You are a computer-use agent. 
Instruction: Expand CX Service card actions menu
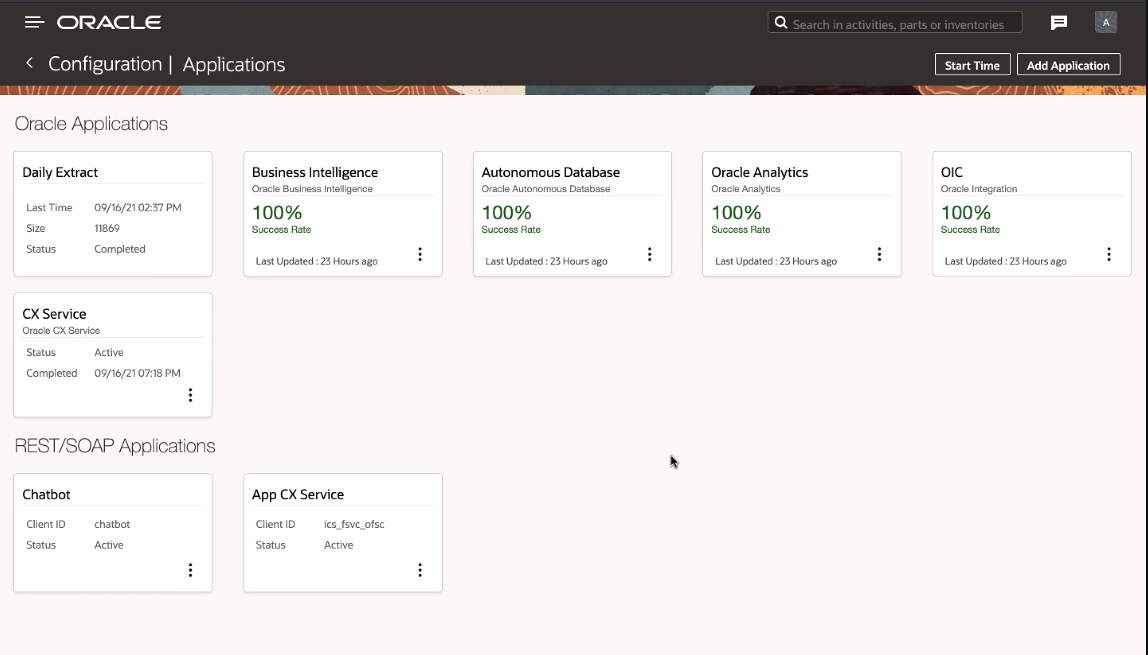190,395
